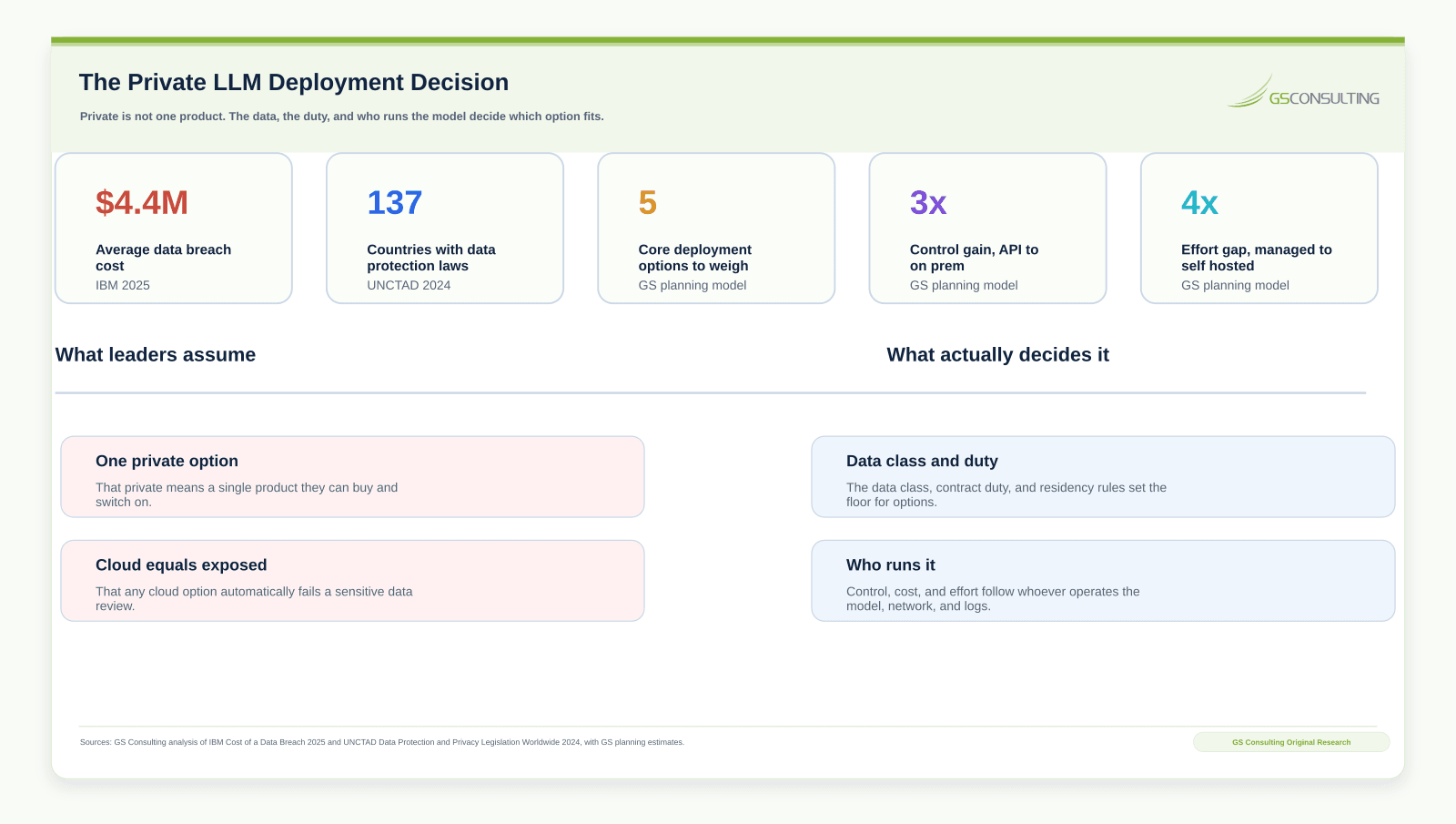Click the Data class and duty card
This screenshot has height=824, width=1456.
tap(1103, 477)
